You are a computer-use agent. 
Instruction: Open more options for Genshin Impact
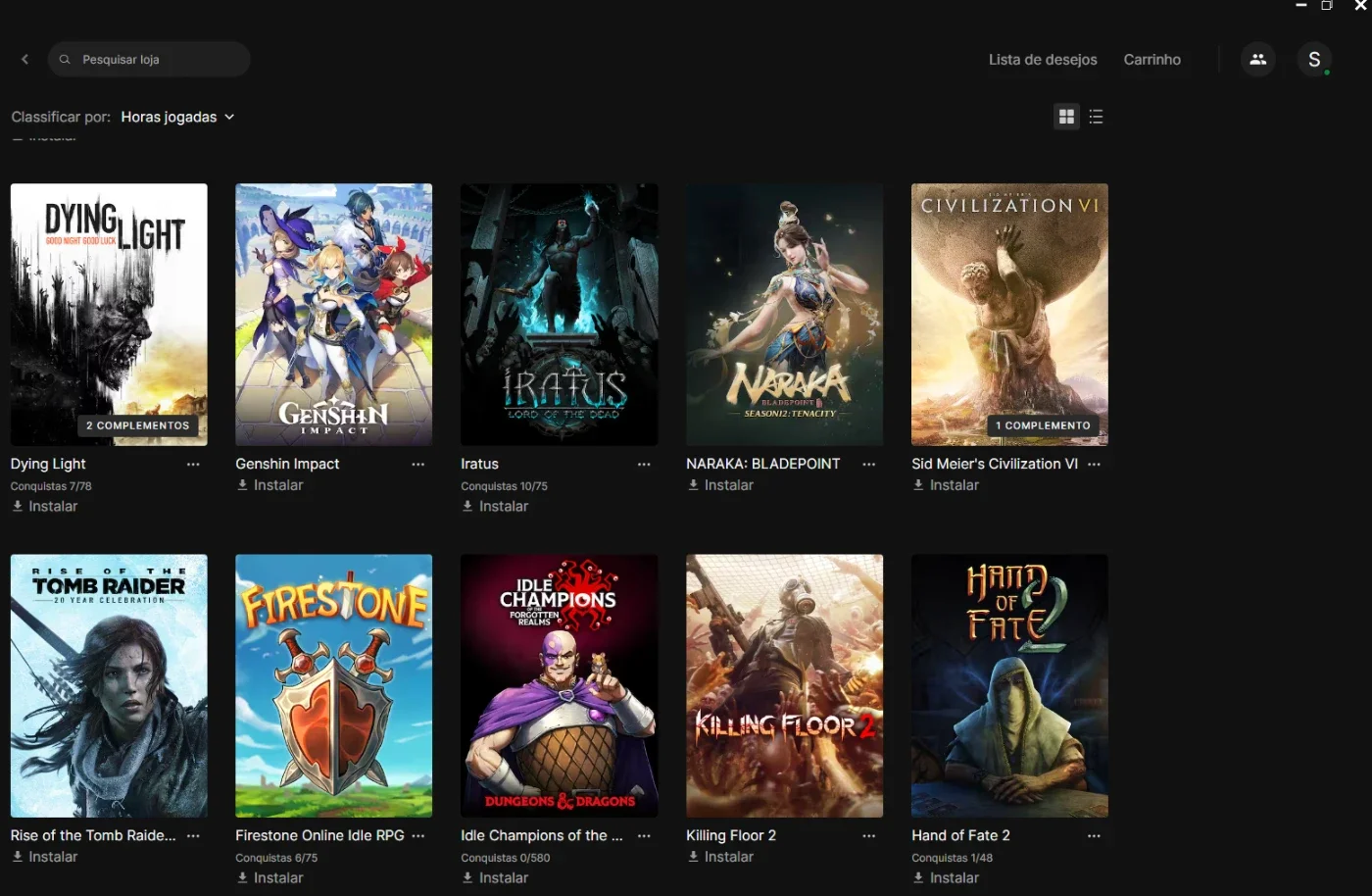pos(418,465)
